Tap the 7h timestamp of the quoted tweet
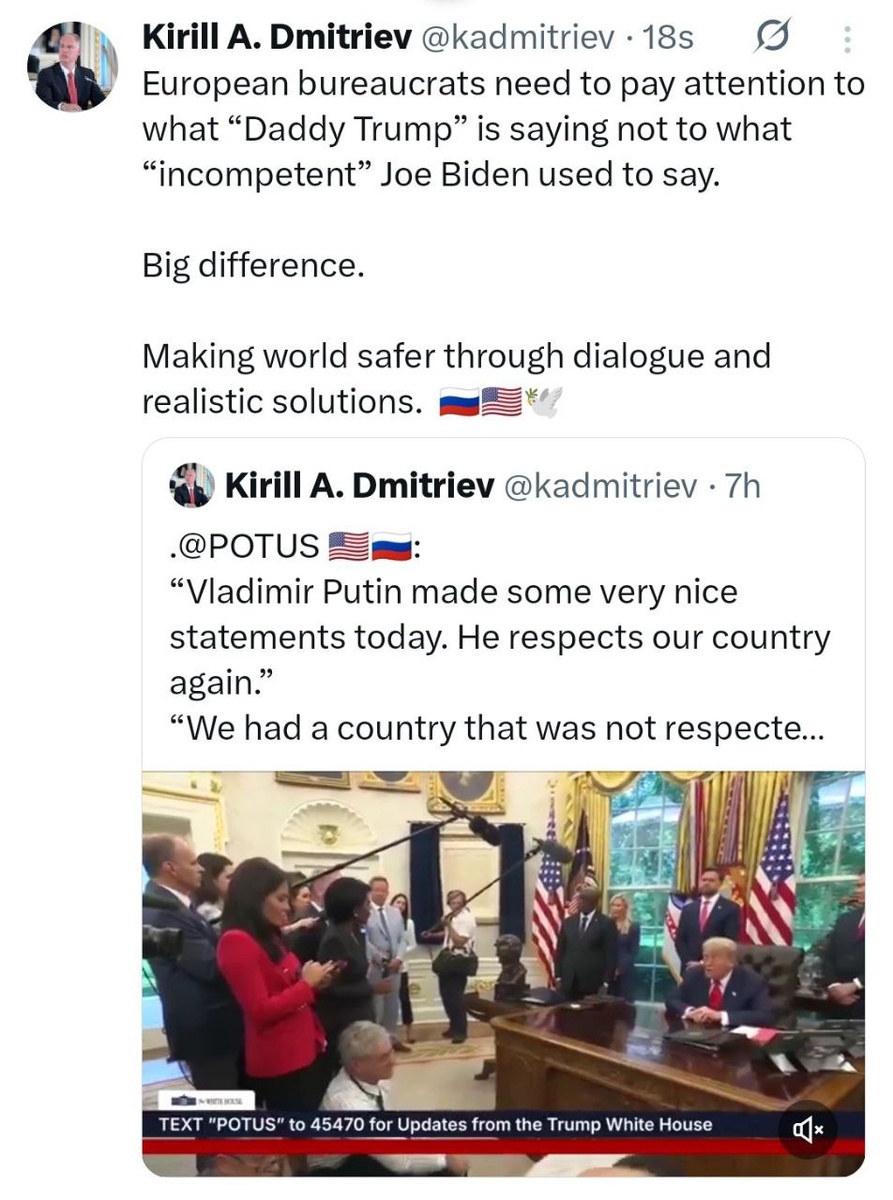The width and height of the screenshot is (893, 1200). [x=741, y=486]
